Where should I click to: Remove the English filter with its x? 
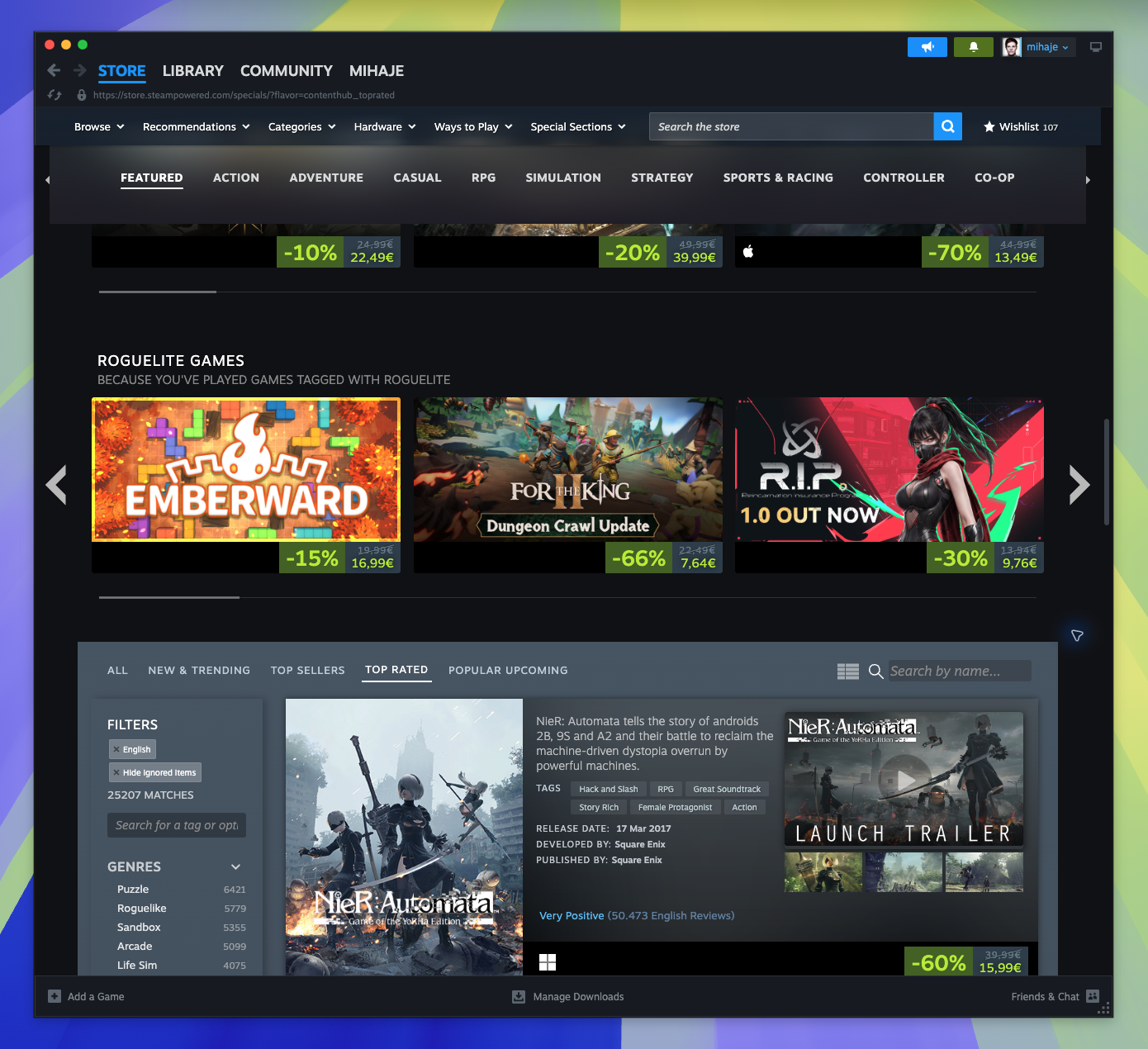pos(116,749)
